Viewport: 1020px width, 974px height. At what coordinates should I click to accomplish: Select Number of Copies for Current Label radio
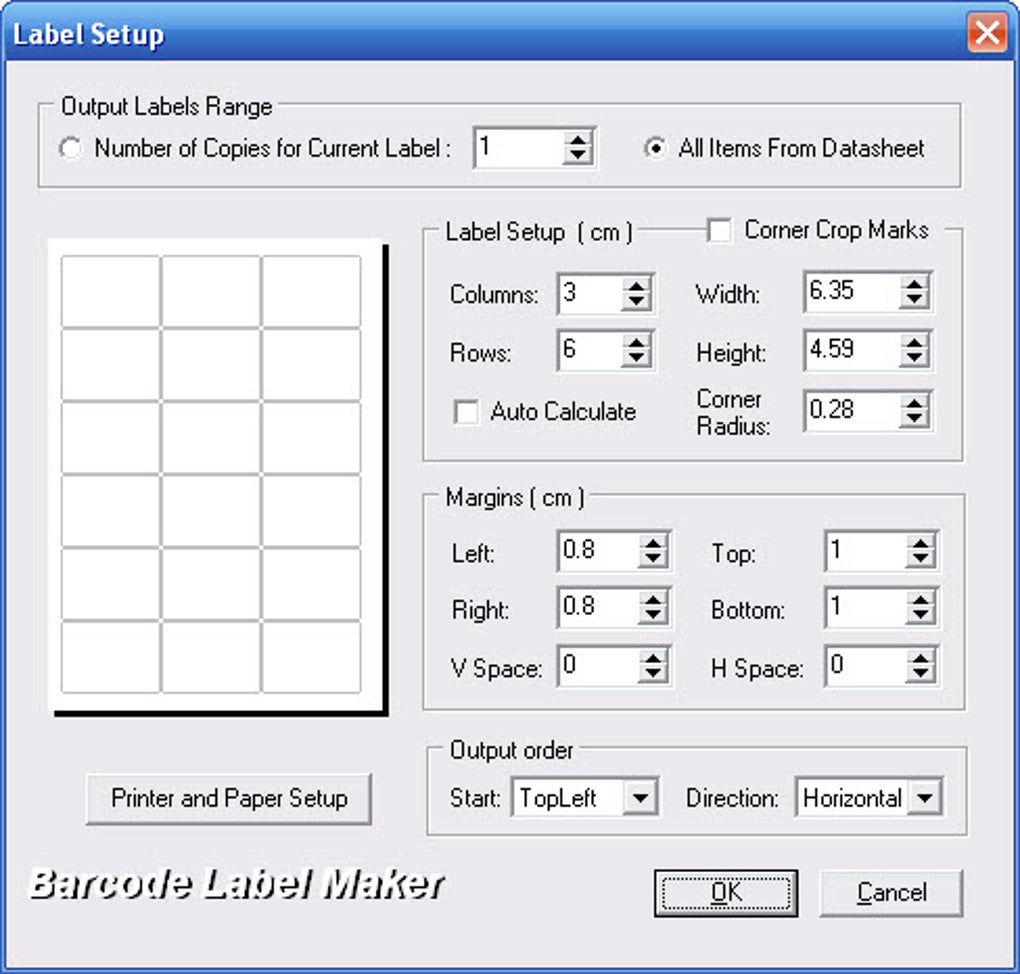pyautogui.click(x=70, y=148)
